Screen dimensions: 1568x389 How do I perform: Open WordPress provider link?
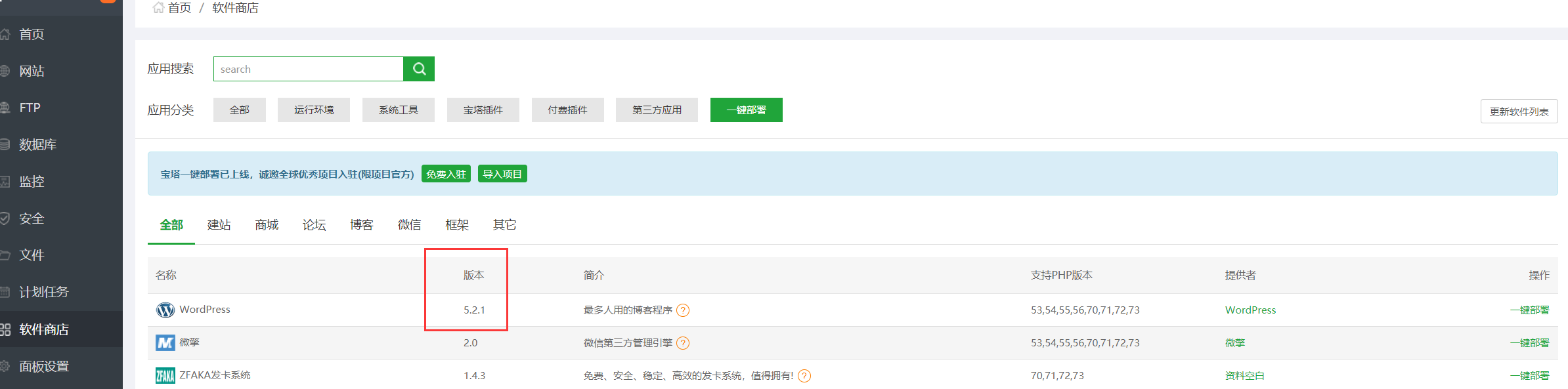pyautogui.click(x=1250, y=310)
